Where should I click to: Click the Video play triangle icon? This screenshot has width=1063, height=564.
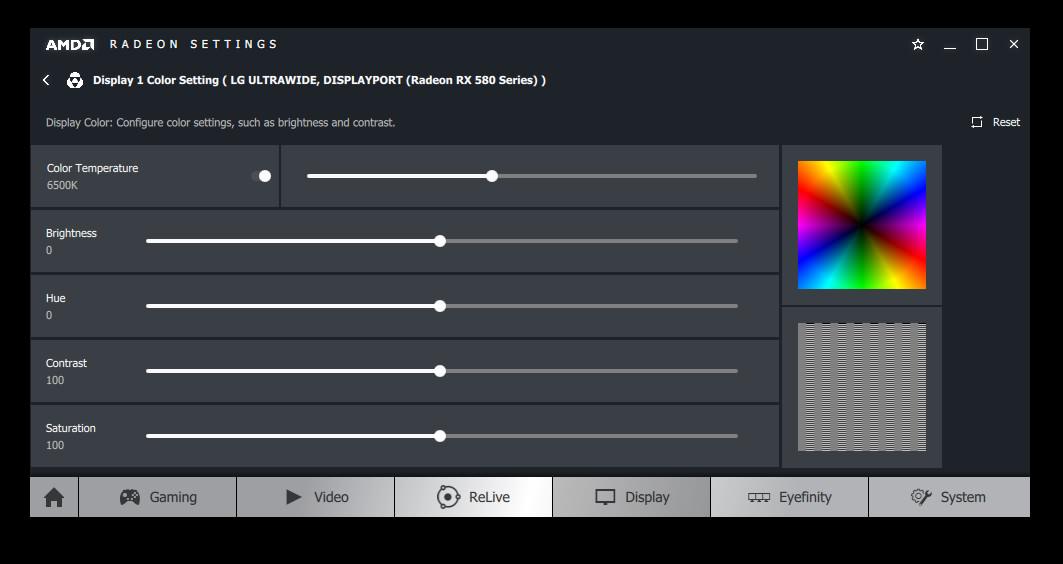[x=294, y=497]
